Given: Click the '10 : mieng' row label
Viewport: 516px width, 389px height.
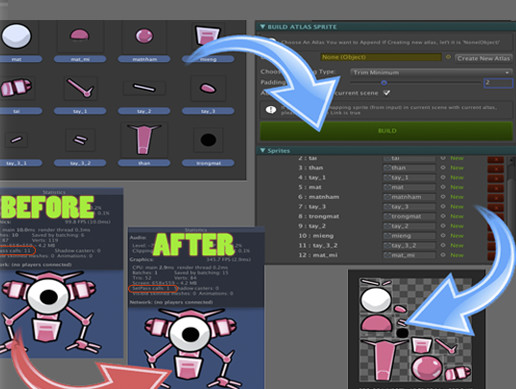Looking at the screenshot, I should [x=316, y=236].
